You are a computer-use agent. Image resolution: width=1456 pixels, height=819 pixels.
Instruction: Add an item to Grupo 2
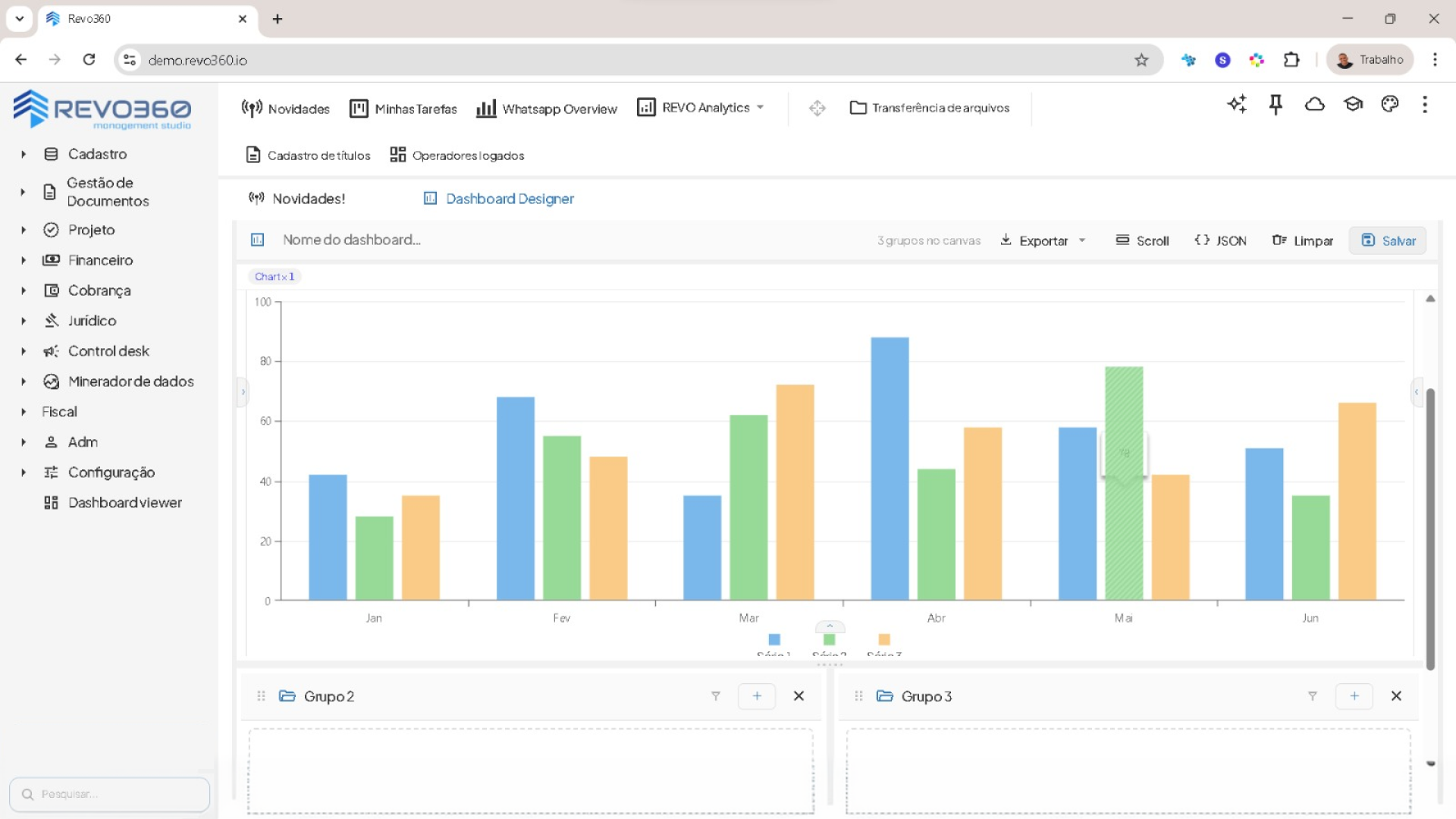coord(757,696)
